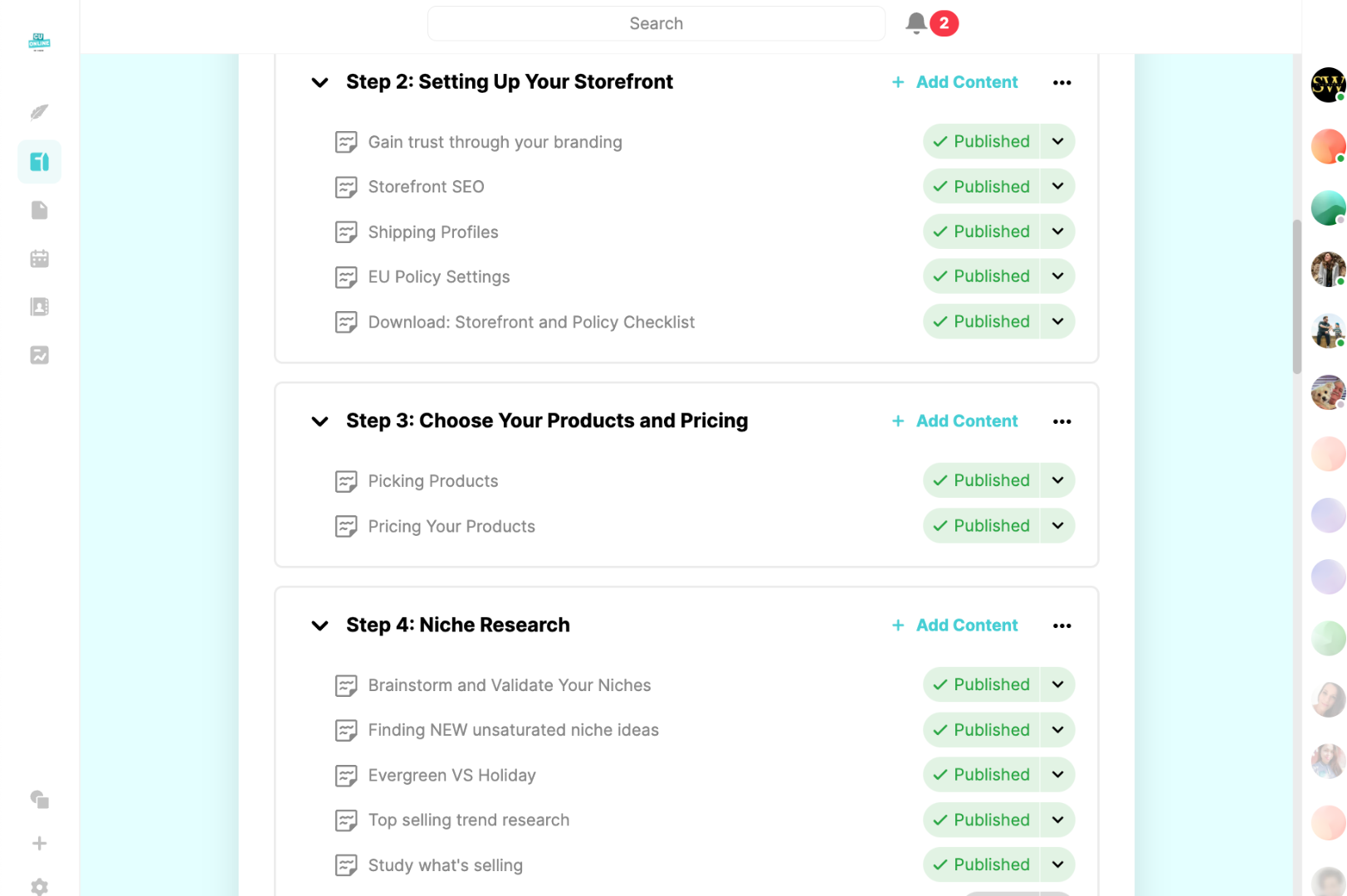Collapse the Step 4 Niche Research section

[x=320, y=626]
